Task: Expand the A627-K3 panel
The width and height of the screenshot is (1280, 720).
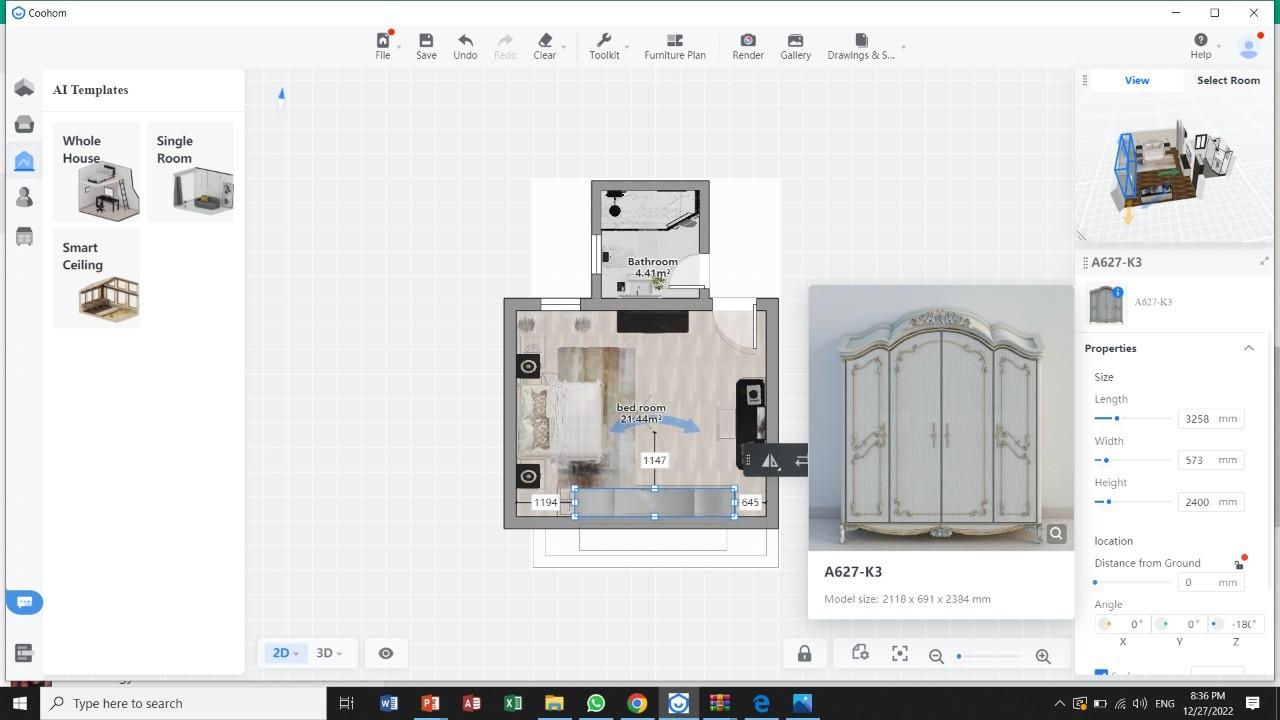Action: coord(1265,262)
